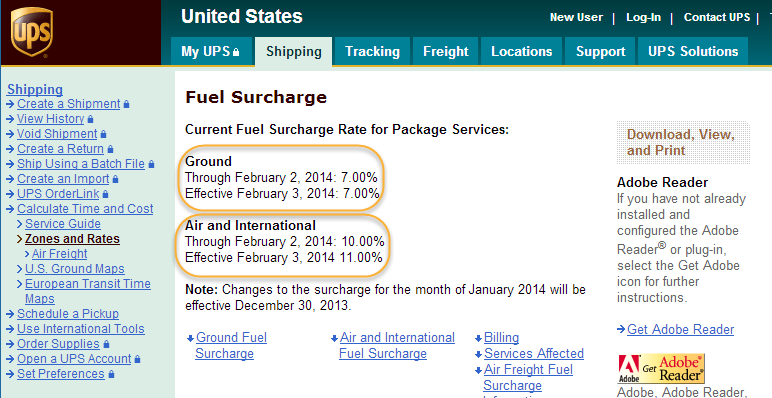Click lock icon beside Create a Shipment
The image size is (772, 398).
click(x=127, y=104)
